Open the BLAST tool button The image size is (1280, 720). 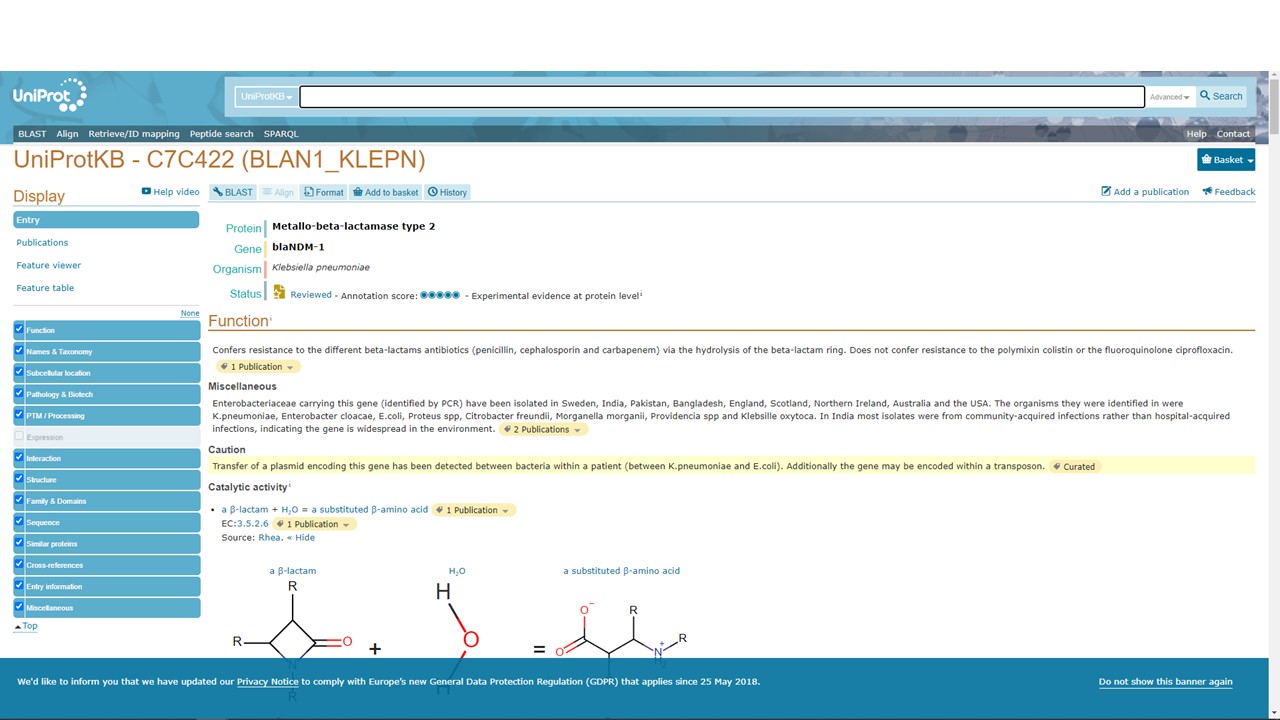[x=233, y=192]
